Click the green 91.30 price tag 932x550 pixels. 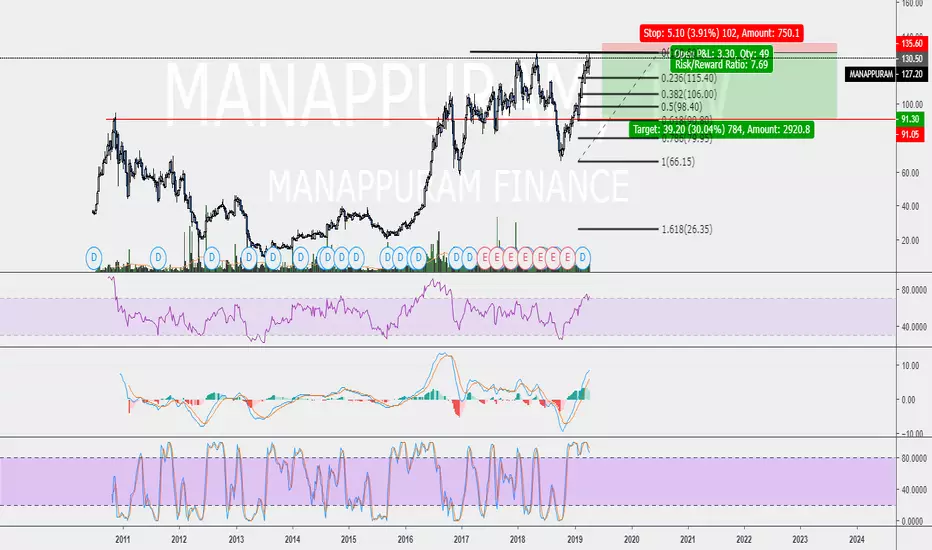tap(911, 120)
